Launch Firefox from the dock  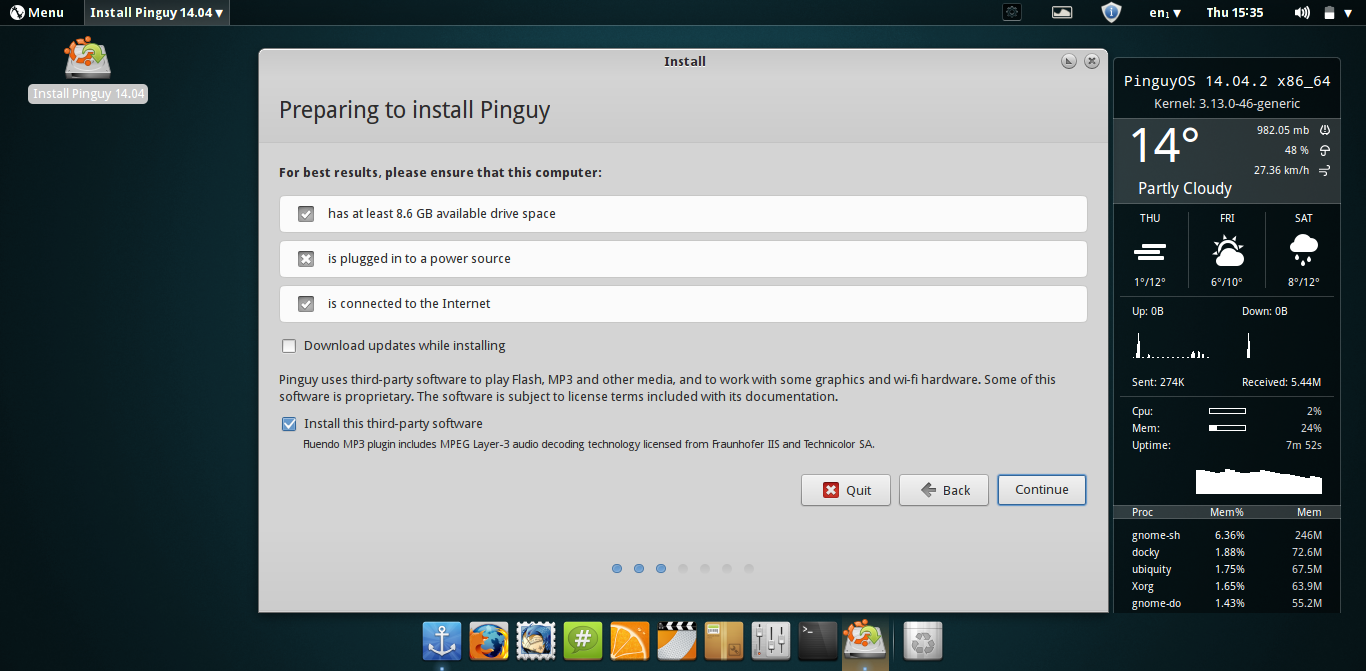click(489, 640)
